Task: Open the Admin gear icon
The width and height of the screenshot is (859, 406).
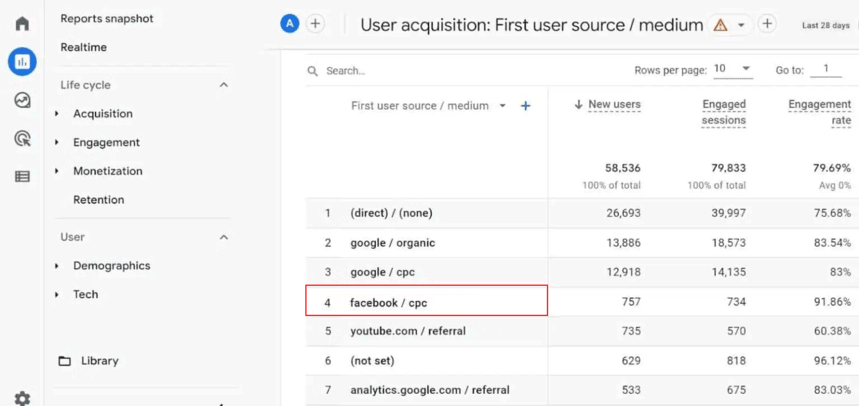Action: click(x=22, y=398)
